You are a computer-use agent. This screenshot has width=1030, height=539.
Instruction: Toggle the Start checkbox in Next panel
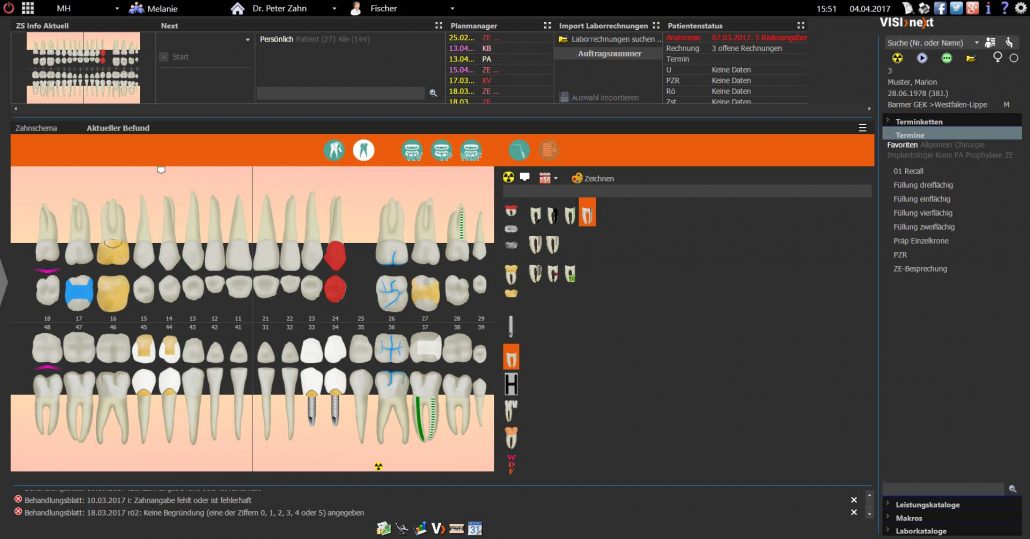pos(164,57)
